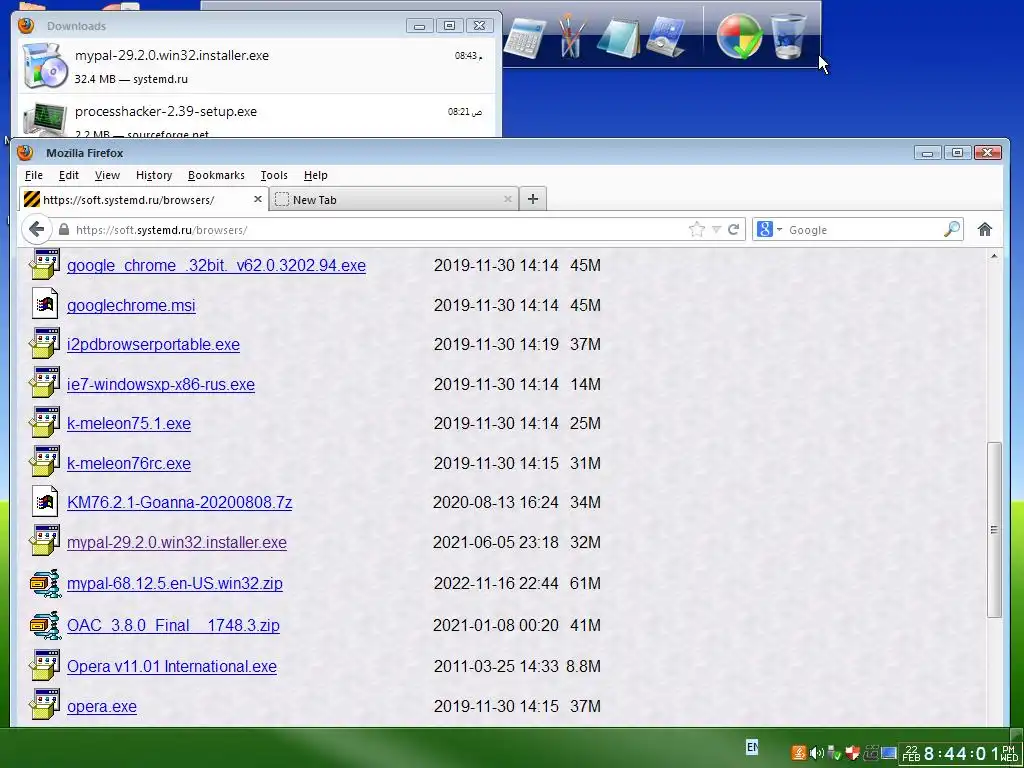This screenshot has height=768, width=1024.
Task: Open volume speaker icon in system tray
Action: click(x=816, y=753)
